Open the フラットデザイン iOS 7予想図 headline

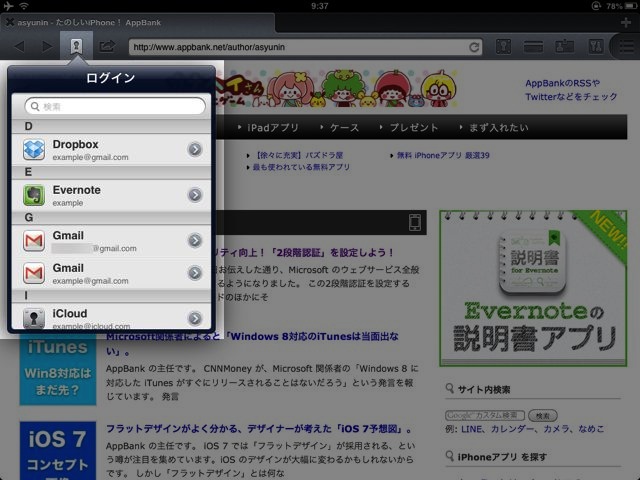point(259,429)
